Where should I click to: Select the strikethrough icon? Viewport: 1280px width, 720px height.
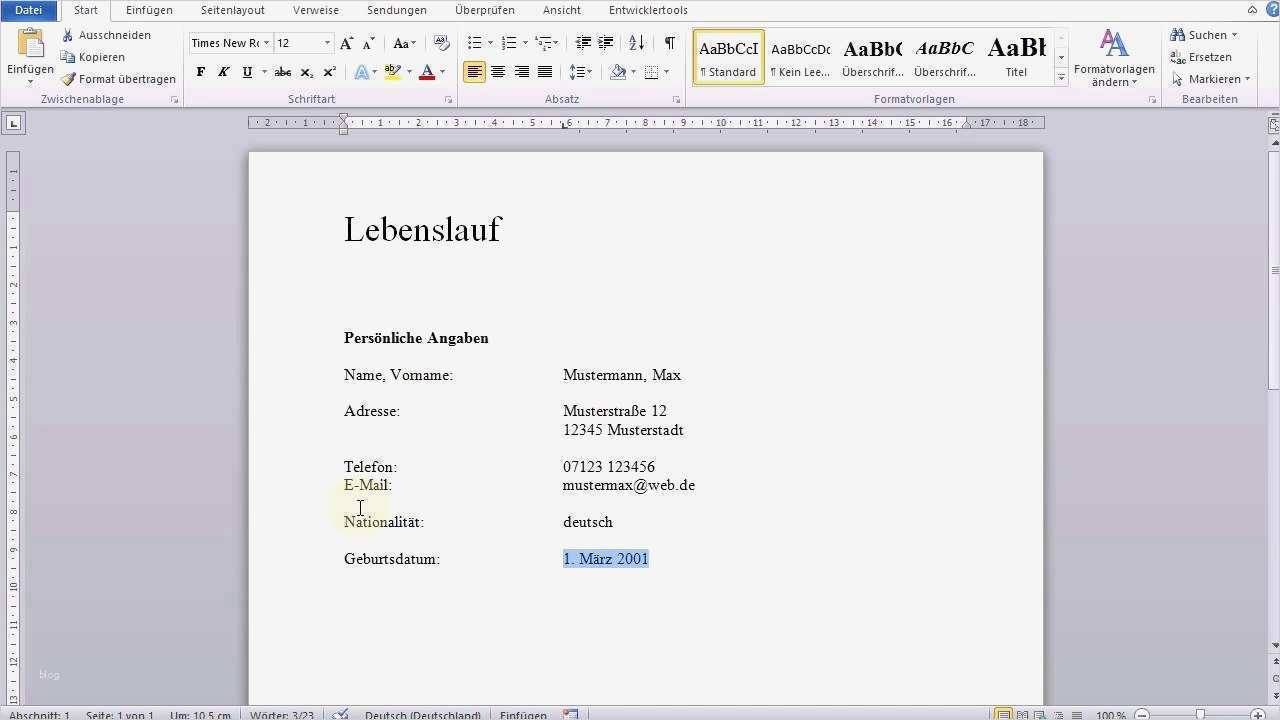(x=283, y=72)
